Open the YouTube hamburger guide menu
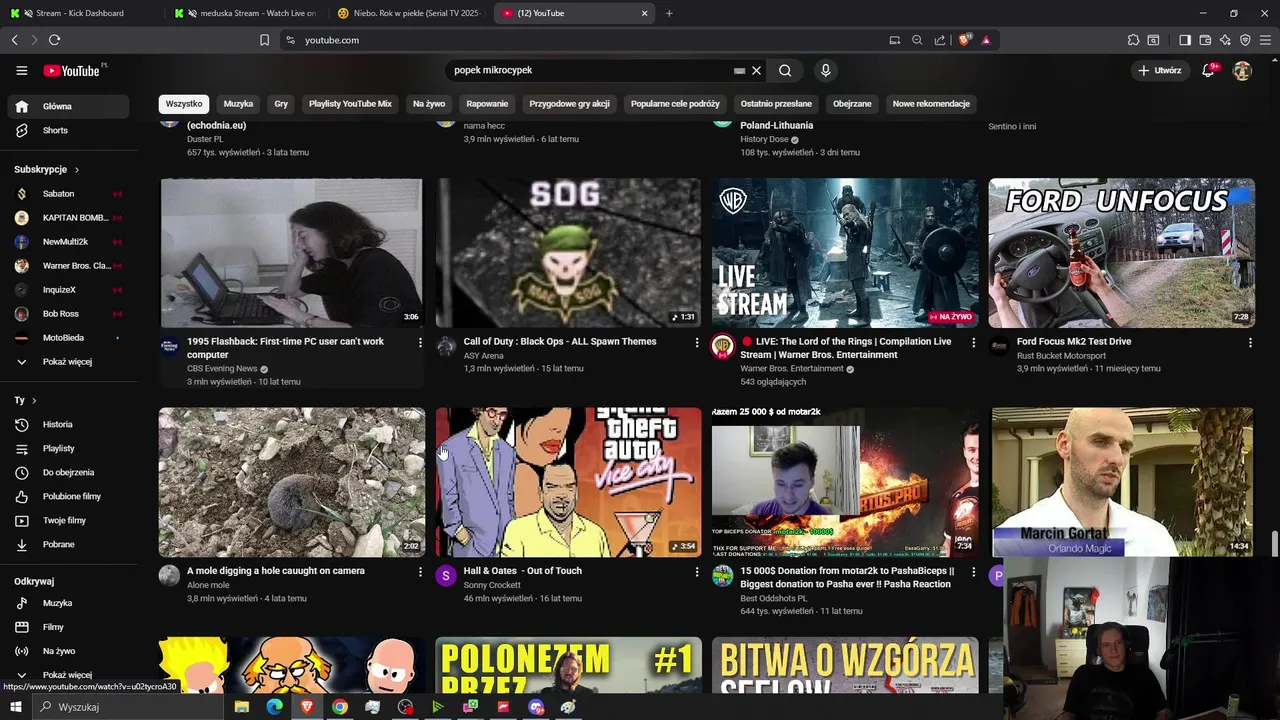Image resolution: width=1280 pixels, height=720 pixels. (x=21, y=70)
